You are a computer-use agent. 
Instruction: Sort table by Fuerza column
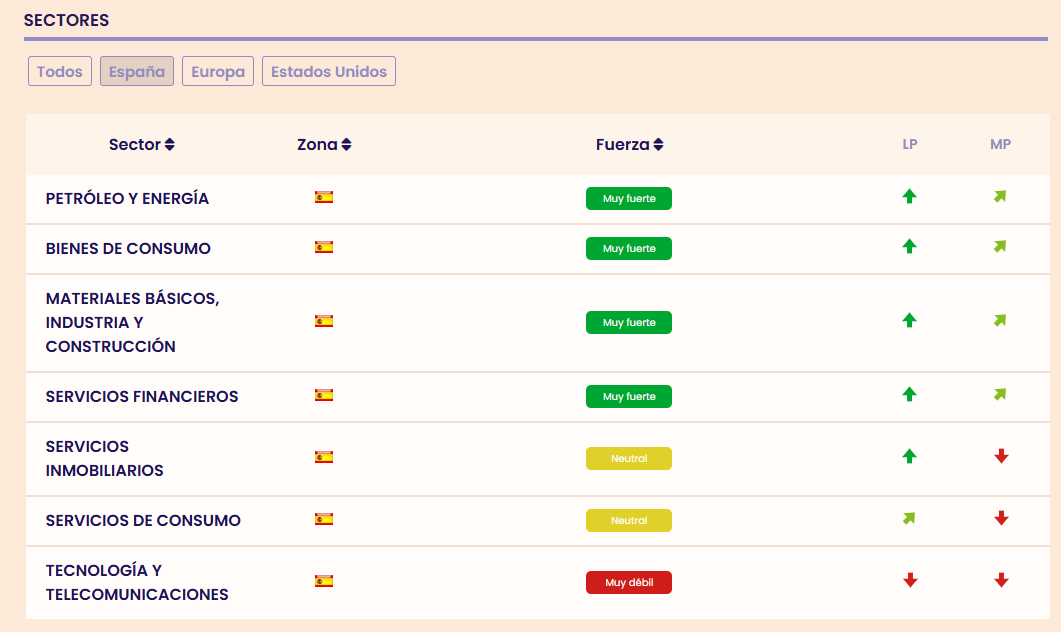(x=629, y=144)
